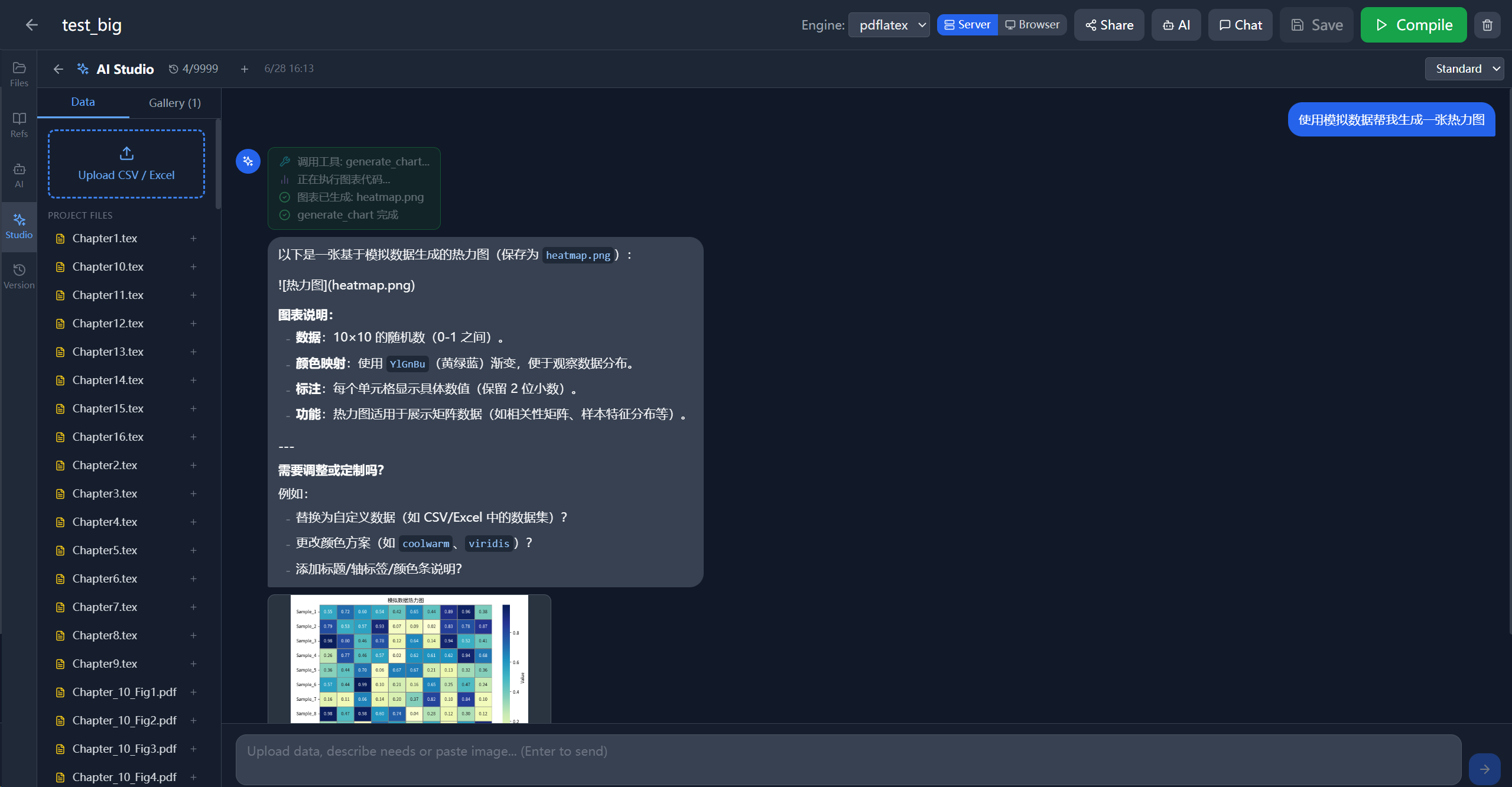Click the viridis code tag
The image size is (1512, 787).
pyautogui.click(x=489, y=544)
